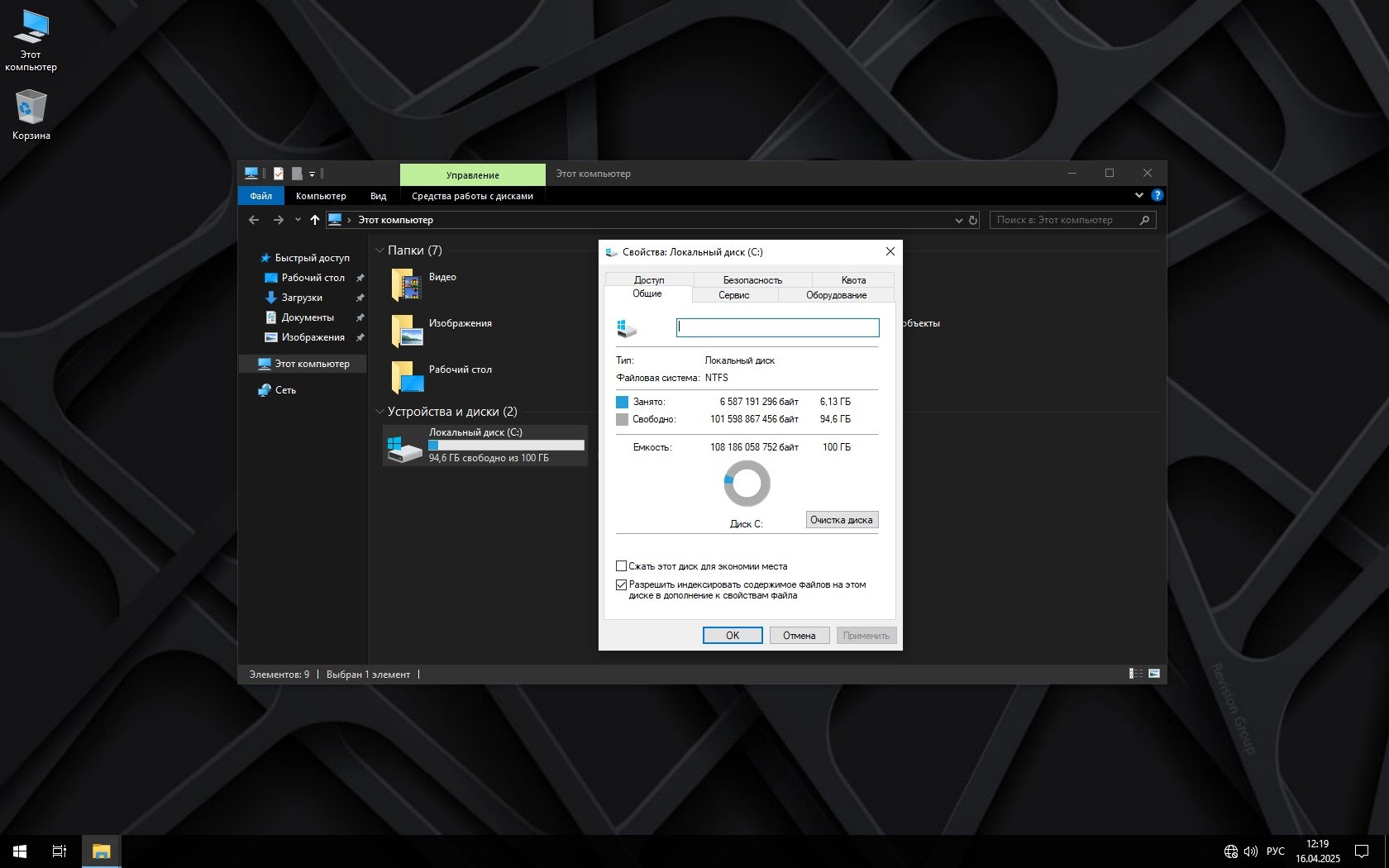This screenshot has height=868, width=1389.
Task: Click the Refresh icon in the address bar
Action: (x=973, y=220)
